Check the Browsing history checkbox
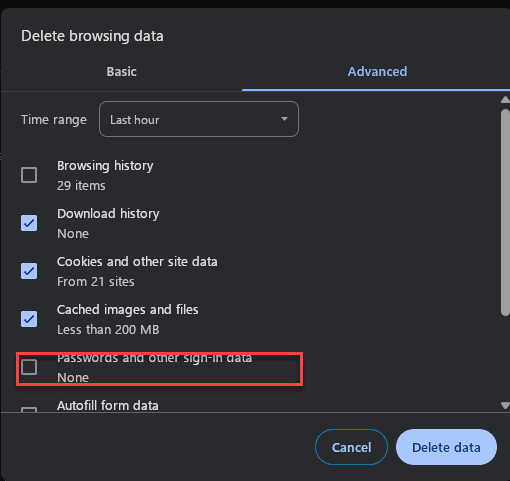The width and height of the screenshot is (510, 481). [29, 175]
